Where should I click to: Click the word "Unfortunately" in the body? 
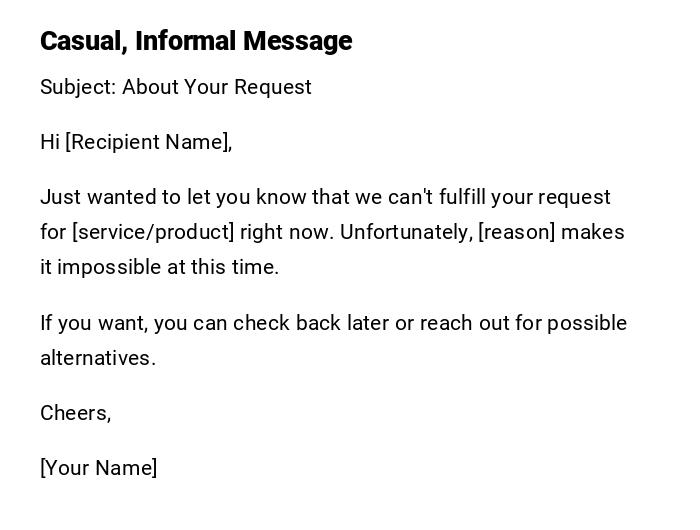click(x=405, y=232)
